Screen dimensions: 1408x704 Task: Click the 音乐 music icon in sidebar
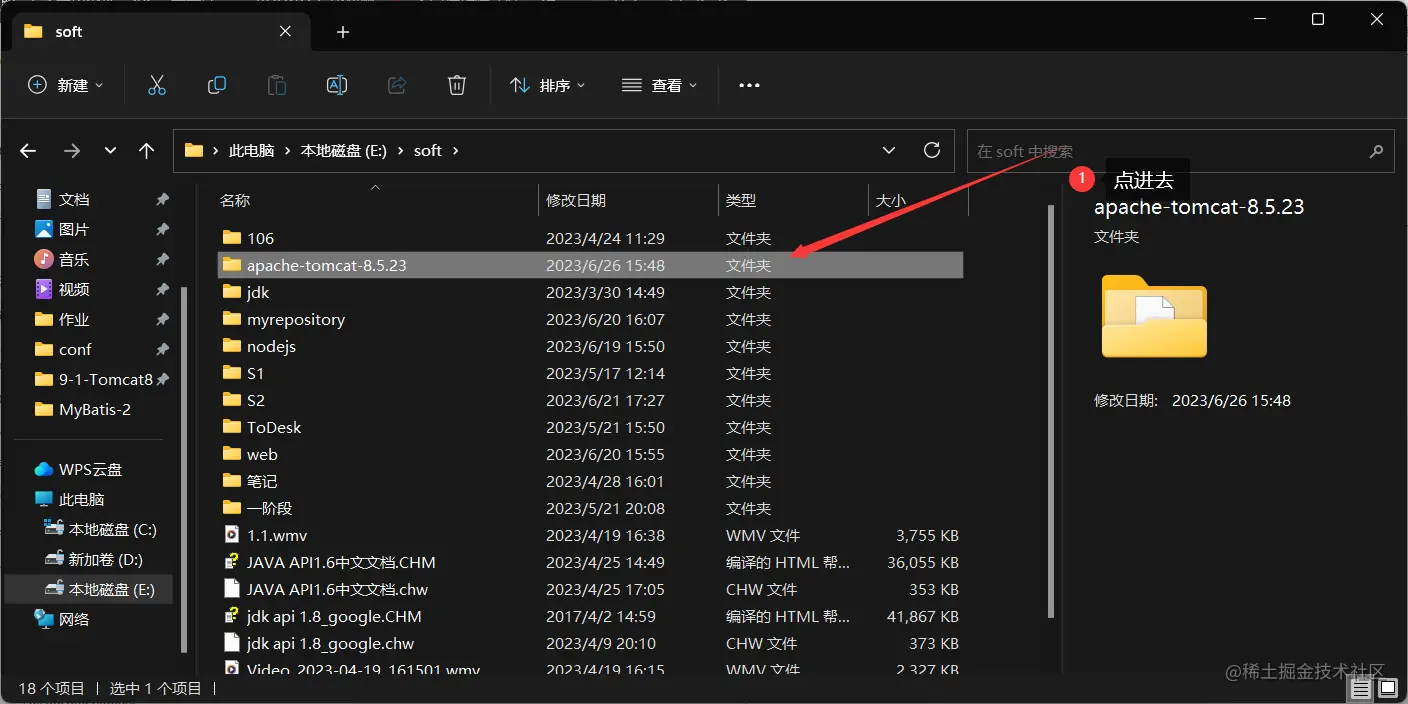[44, 259]
